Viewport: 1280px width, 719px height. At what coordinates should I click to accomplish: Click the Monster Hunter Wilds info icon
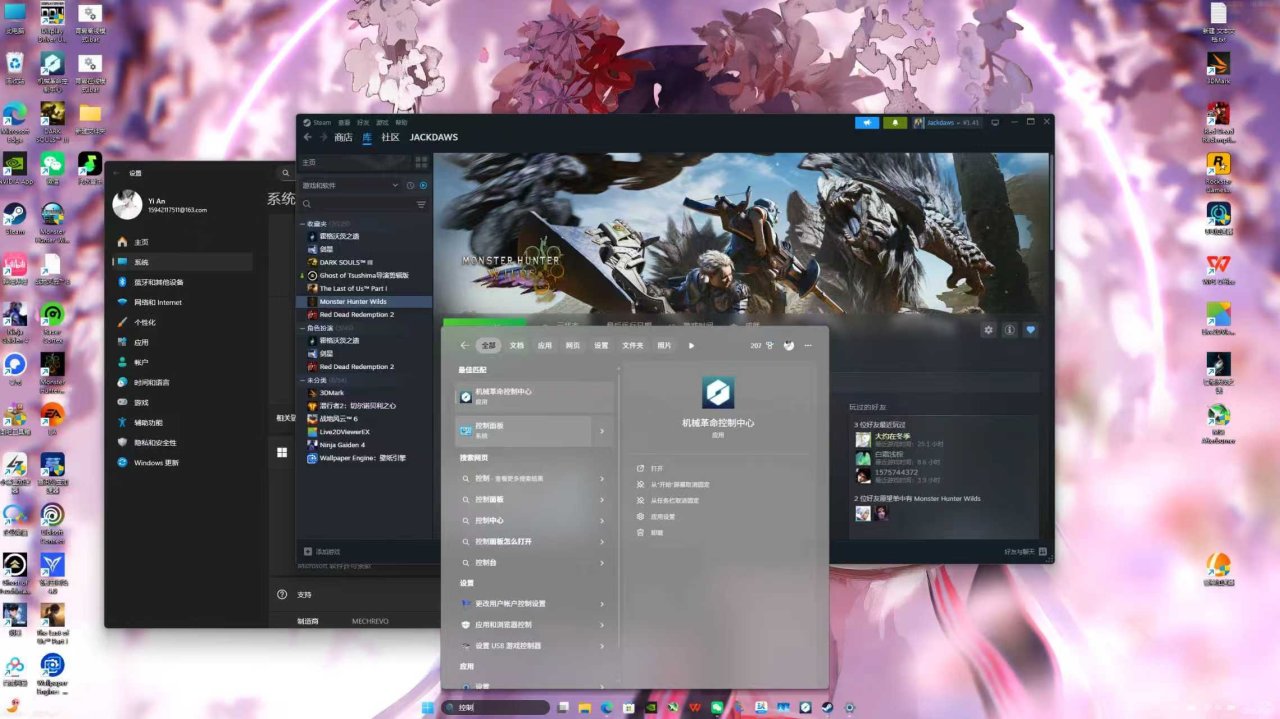[1010, 329]
